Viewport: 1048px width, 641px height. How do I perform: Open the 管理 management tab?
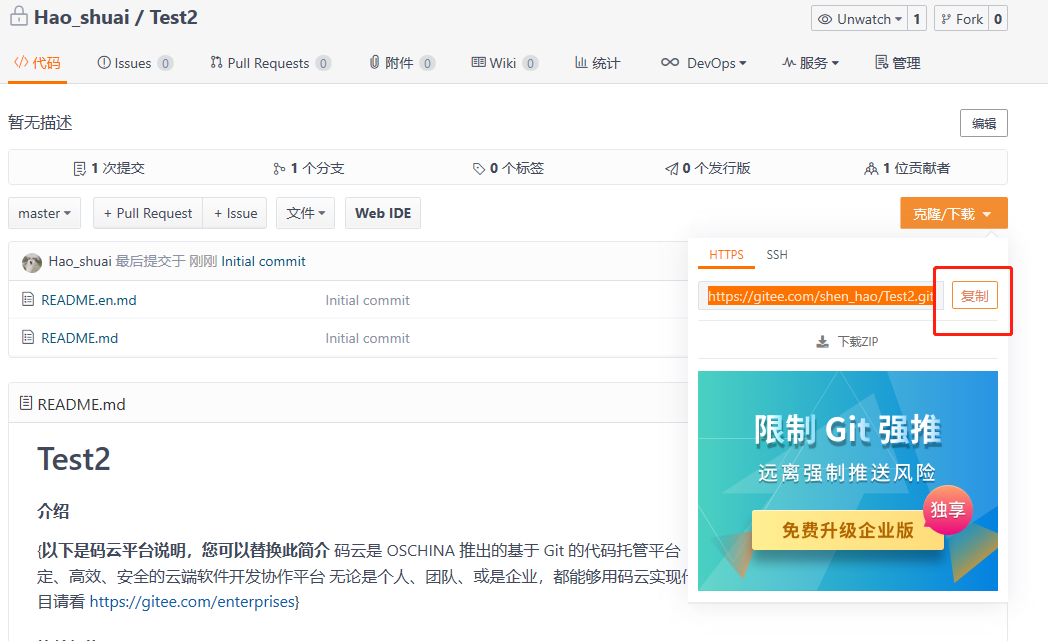pyautogui.click(x=898, y=63)
